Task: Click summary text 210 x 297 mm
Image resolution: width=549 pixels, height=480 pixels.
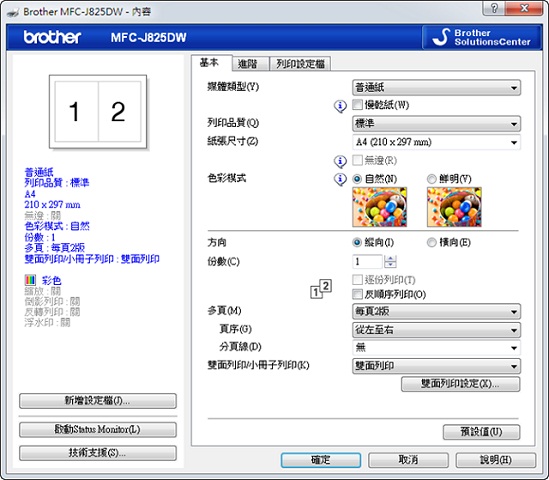Action: (52, 204)
